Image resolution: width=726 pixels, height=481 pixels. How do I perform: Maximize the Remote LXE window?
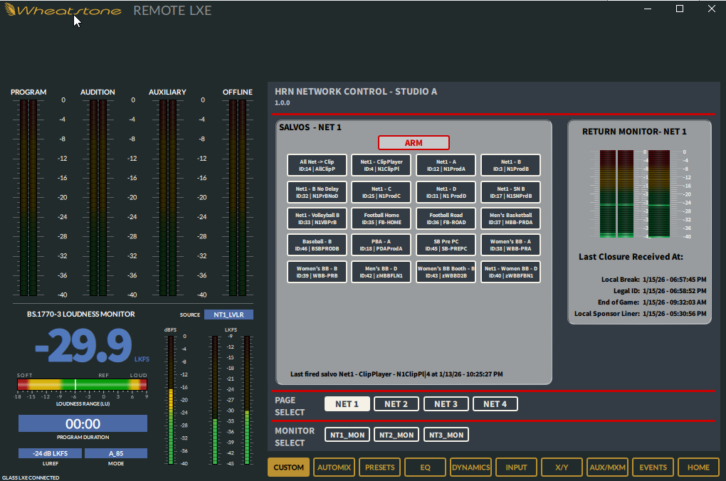[679, 9]
